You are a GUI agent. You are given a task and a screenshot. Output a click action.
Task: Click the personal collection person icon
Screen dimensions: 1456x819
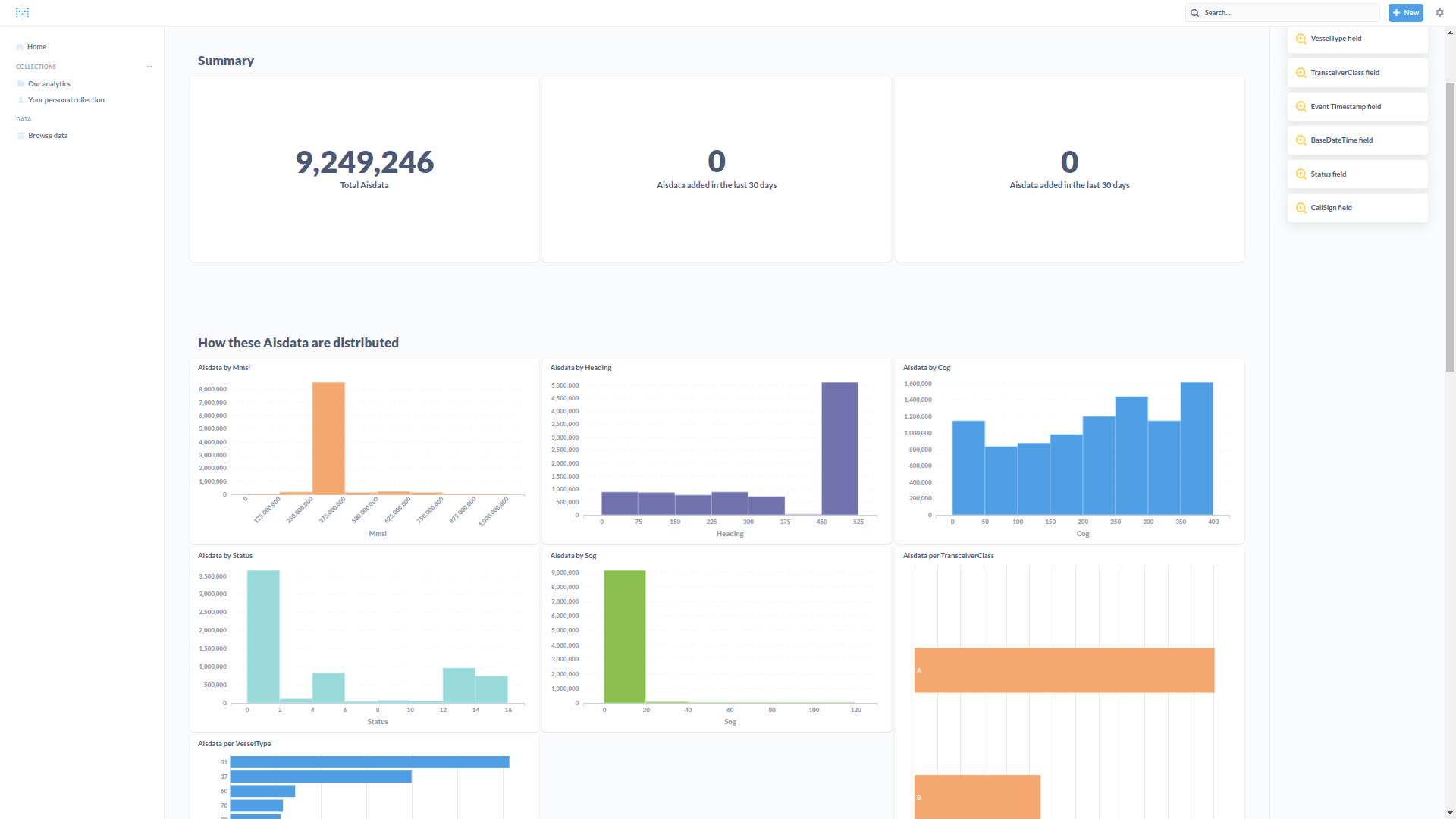coord(21,100)
